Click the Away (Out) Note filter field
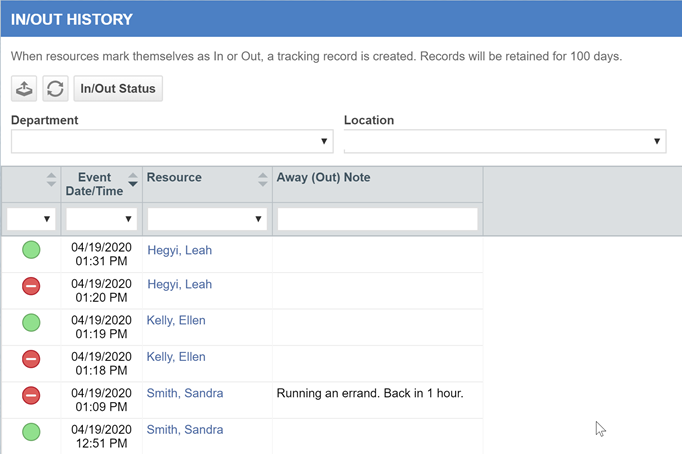The image size is (682, 454). point(378,219)
